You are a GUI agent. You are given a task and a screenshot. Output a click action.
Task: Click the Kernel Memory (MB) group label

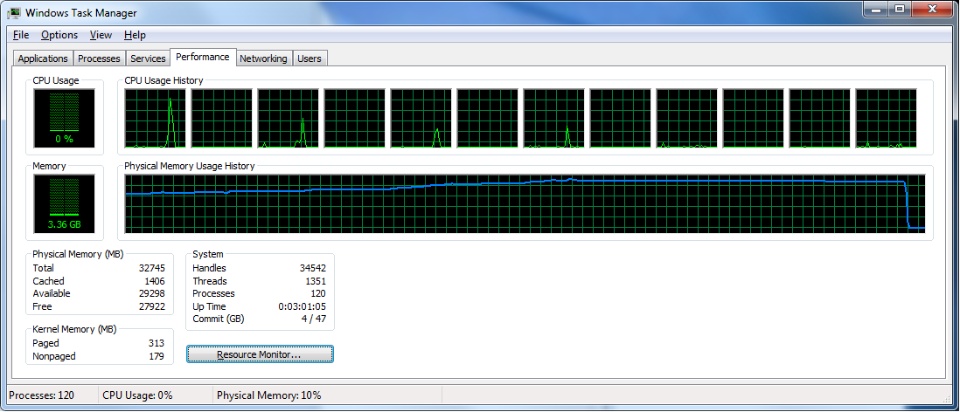73,329
